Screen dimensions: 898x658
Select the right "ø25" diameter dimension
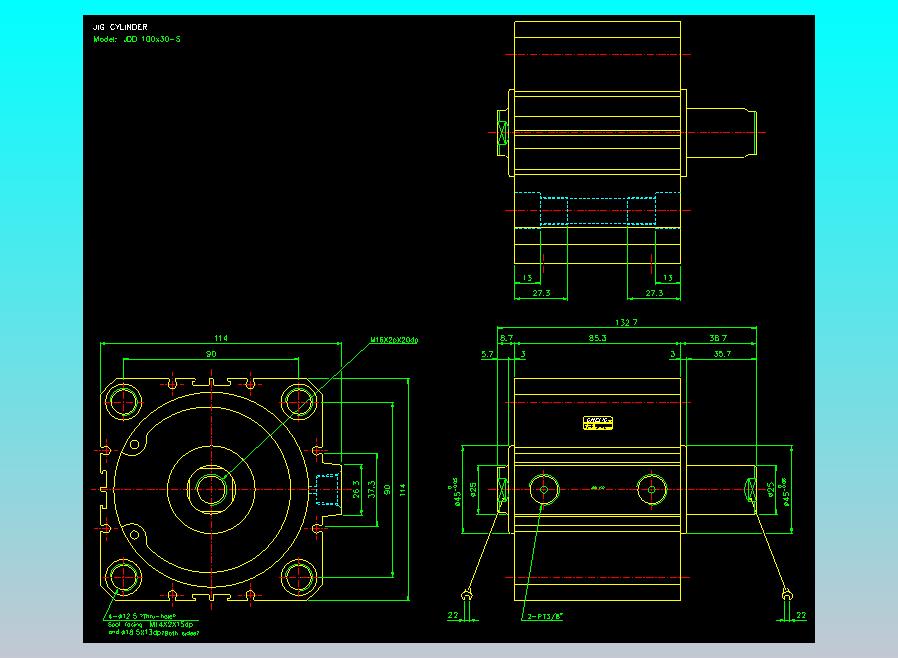coord(770,490)
